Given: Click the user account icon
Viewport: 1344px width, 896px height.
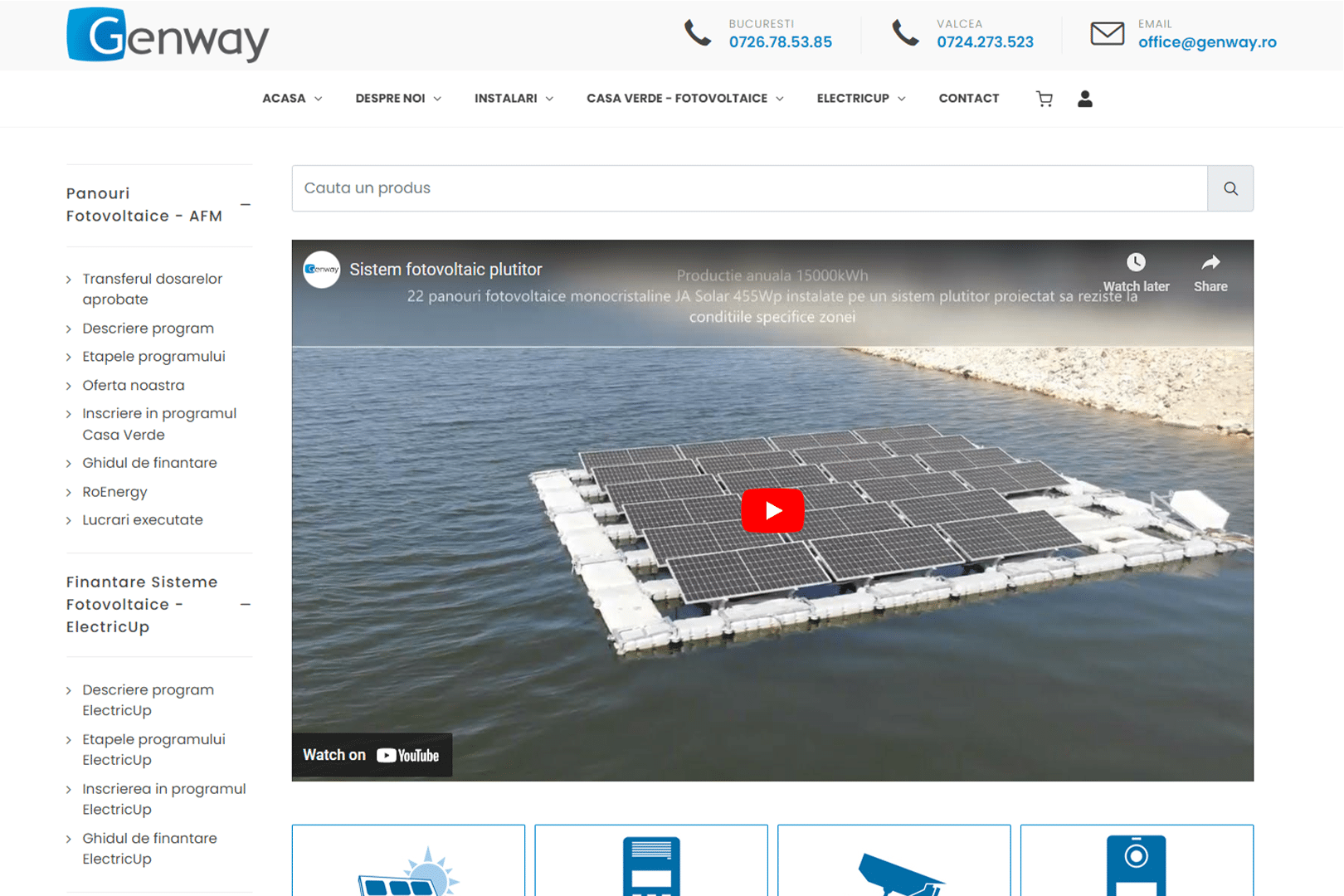Looking at the screenshot, I should coord(1084,99).
